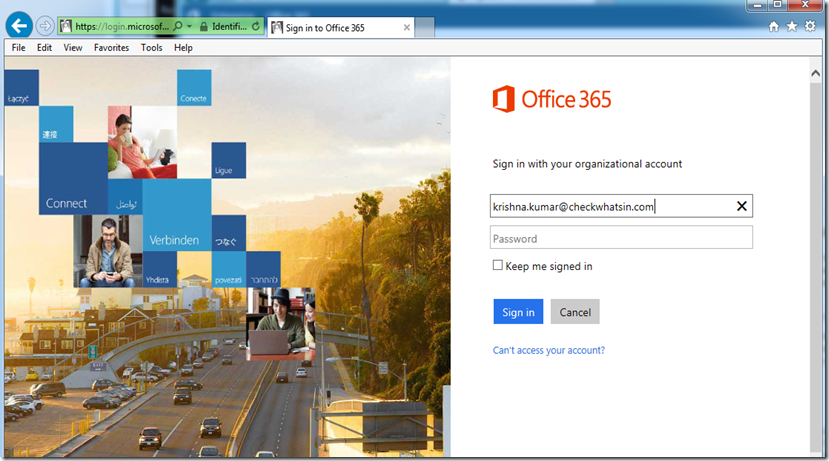Click the Yhdista tile
Viewport: 829px width, 461px height.
pos(160,269)
